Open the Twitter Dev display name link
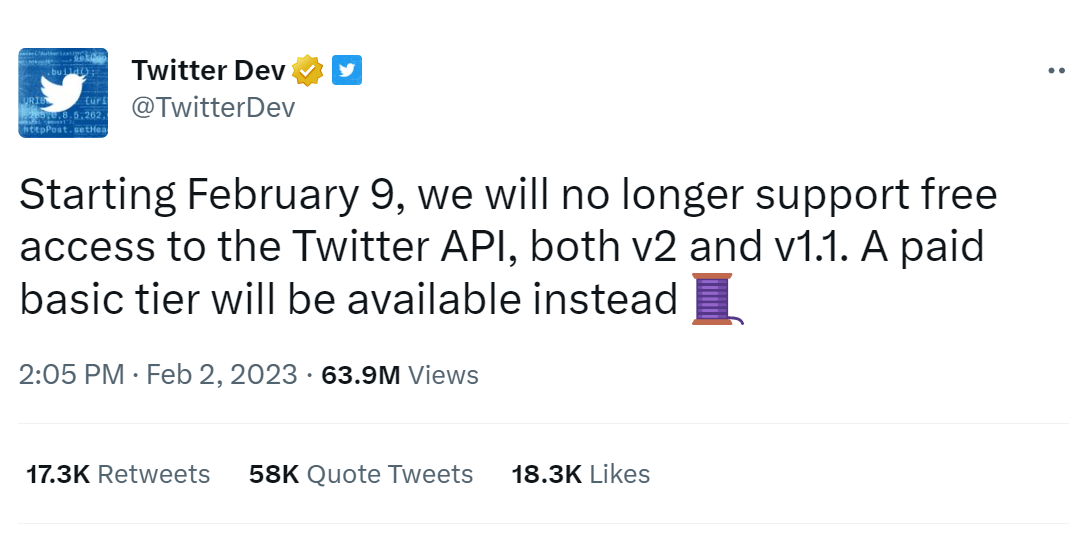The height and width of the screenshot is (538, 1069). coord(208,70)
